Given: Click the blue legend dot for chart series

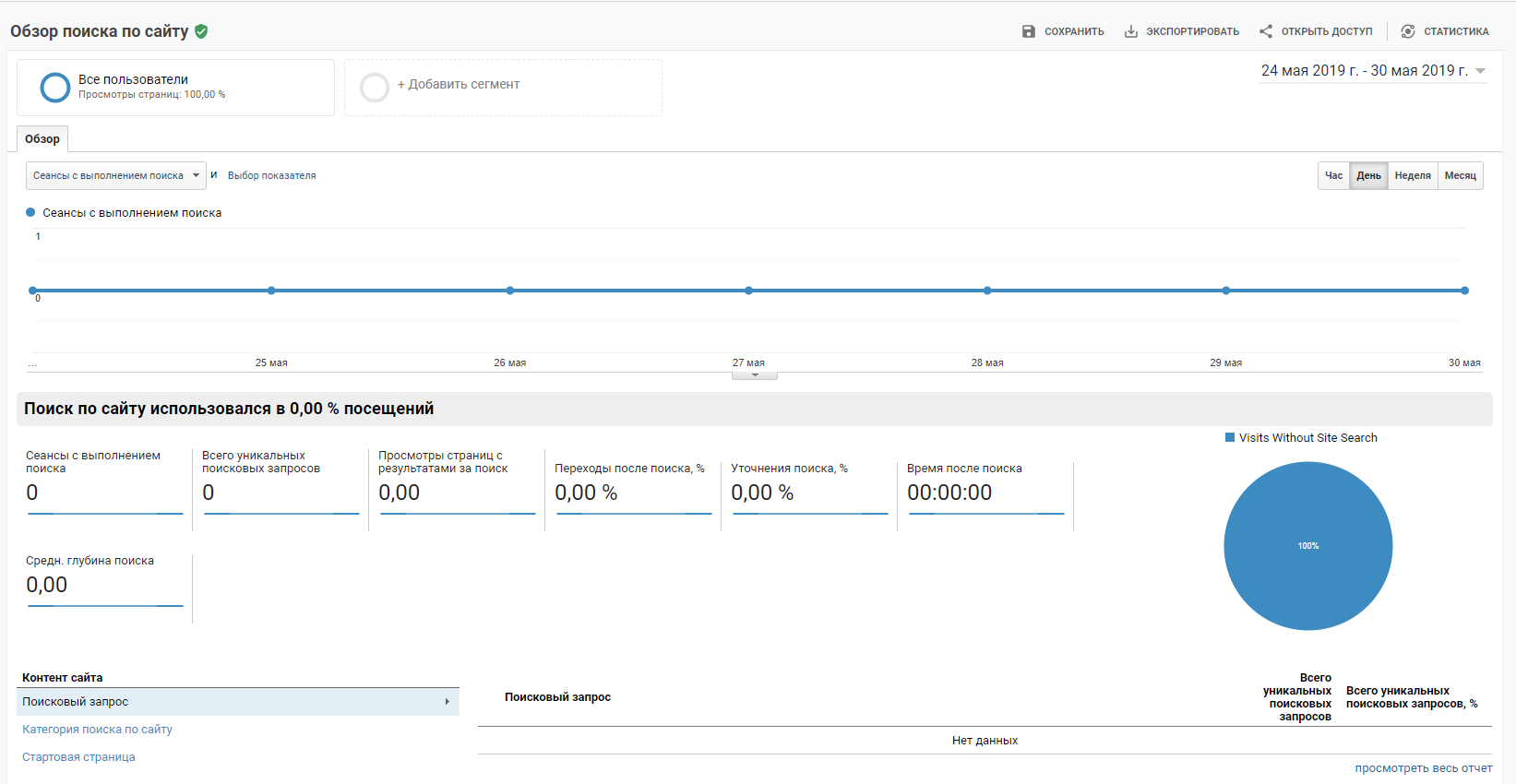Looking at the screenshot, I should click(30, 212).
